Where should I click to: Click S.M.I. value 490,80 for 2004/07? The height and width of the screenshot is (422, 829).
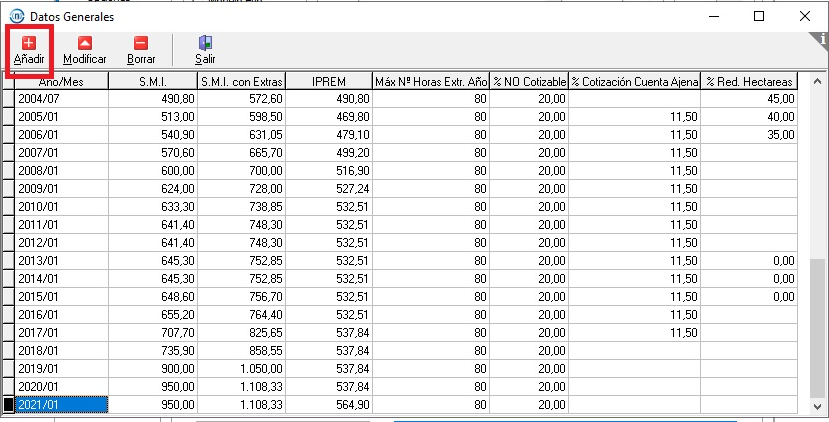(x=178, y=98)
